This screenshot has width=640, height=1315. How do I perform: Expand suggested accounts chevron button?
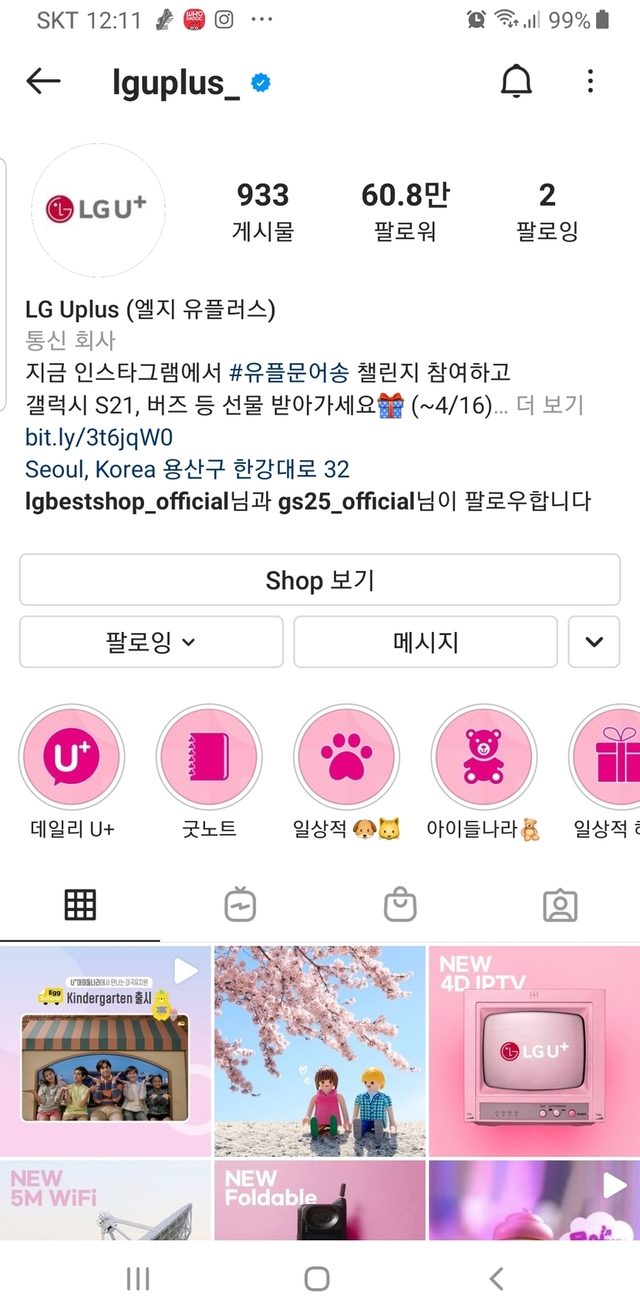click(594, 642)
